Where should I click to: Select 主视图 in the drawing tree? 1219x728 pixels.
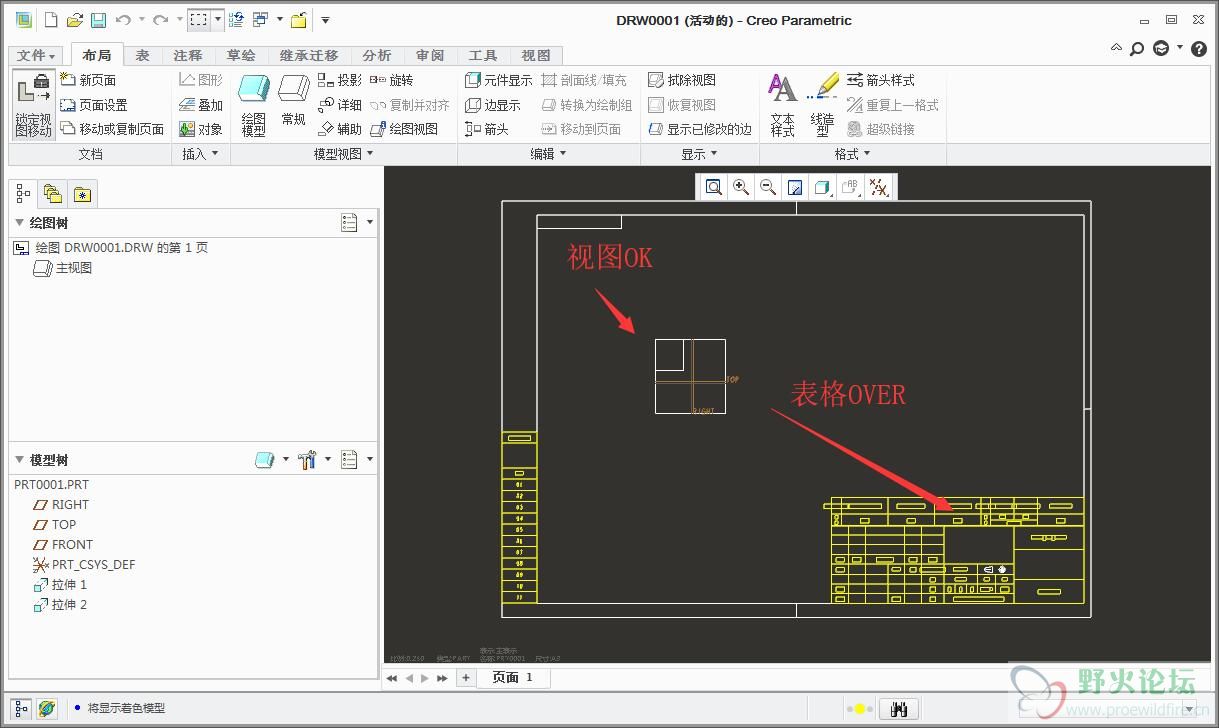(64, 268)
